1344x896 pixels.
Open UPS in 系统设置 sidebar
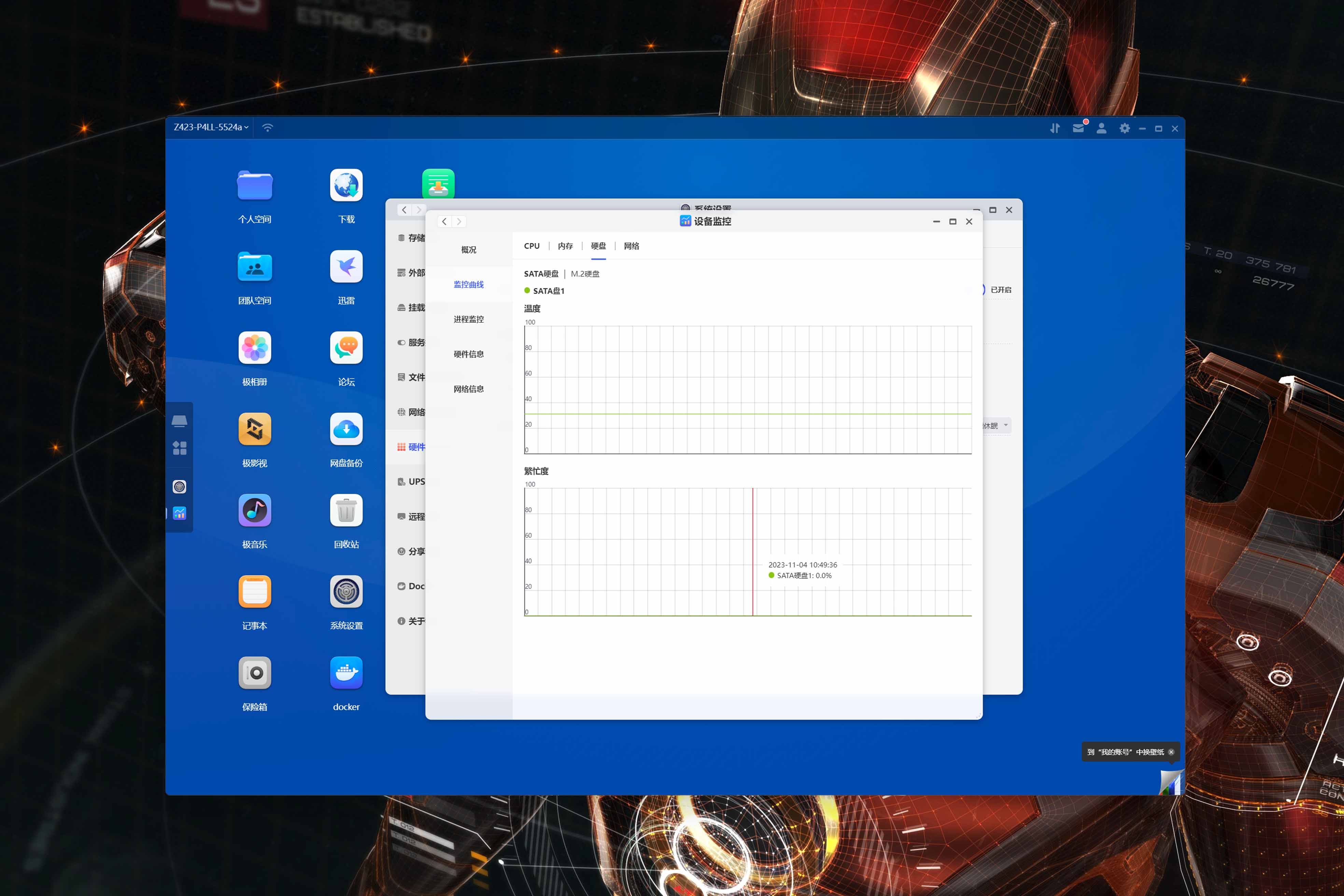point(411,482)
